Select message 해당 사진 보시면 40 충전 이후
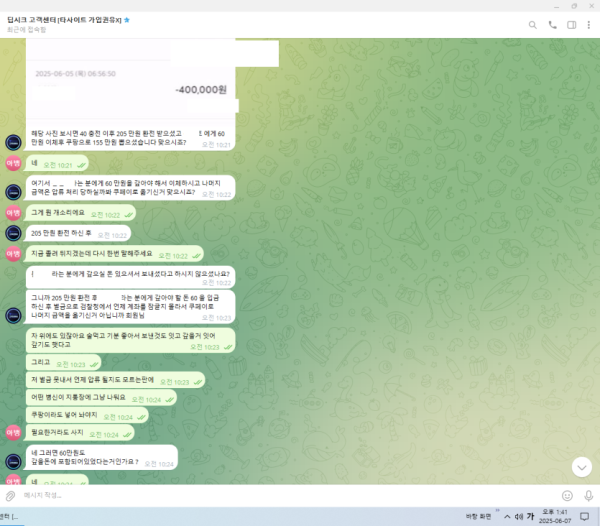 coord(130,138)
